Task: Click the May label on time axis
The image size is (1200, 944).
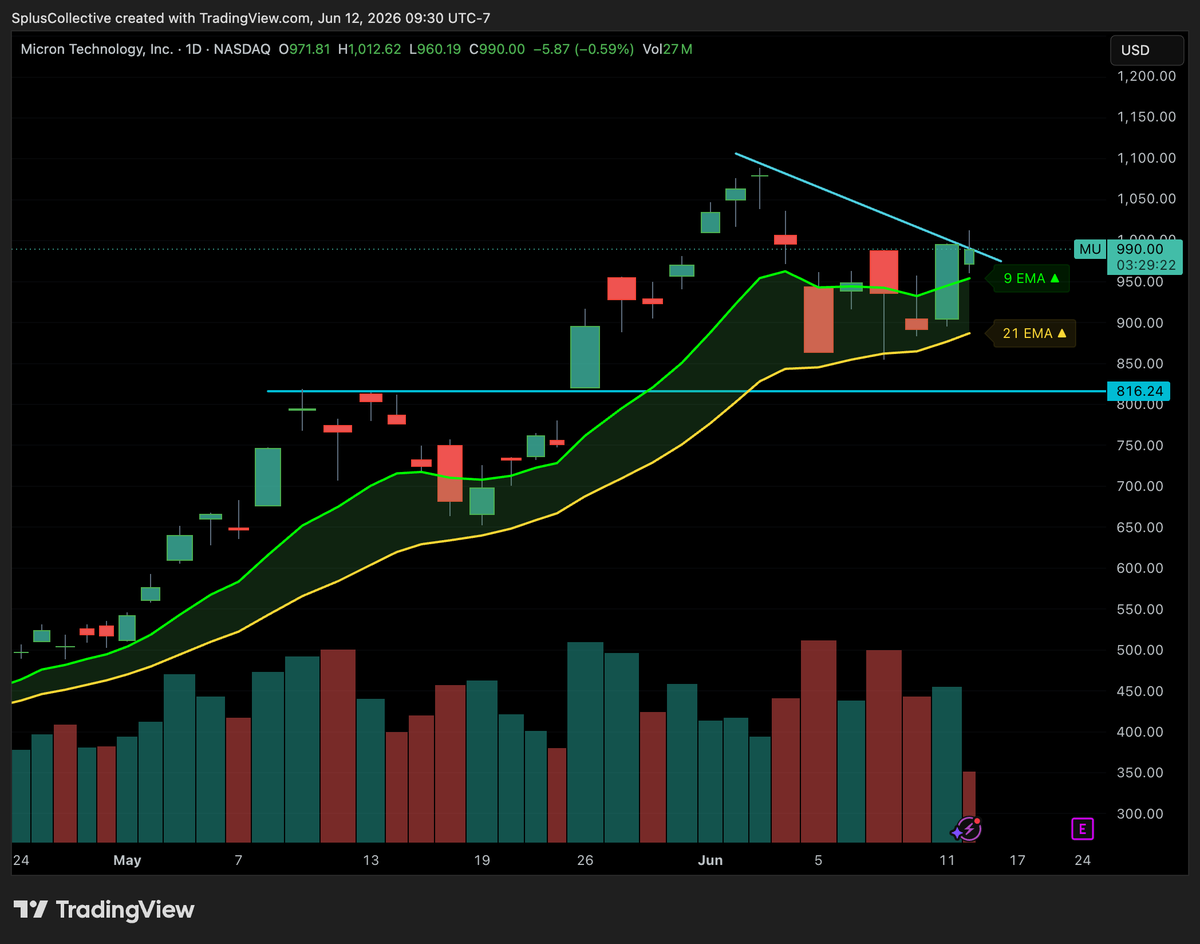Action: click(127, 860)
